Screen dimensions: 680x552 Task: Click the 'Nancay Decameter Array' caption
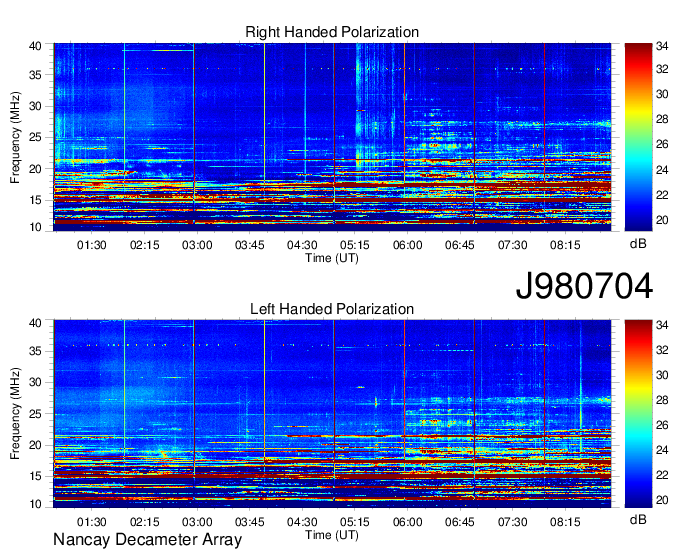point(147,539)
